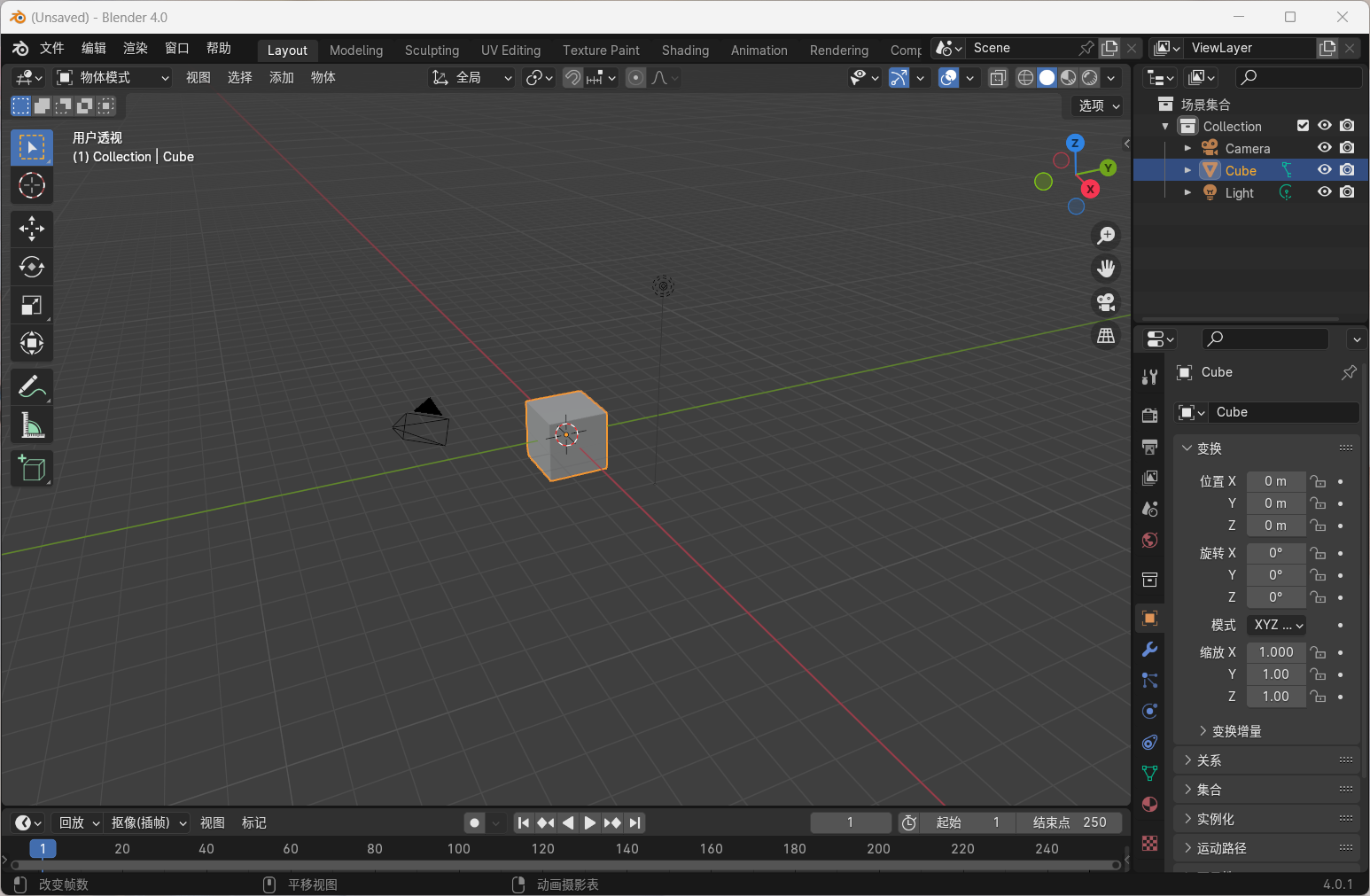This screenshot has height=896, width=1370.
Task: Open the Material properties tab
Action: (x=1149, y=805)
